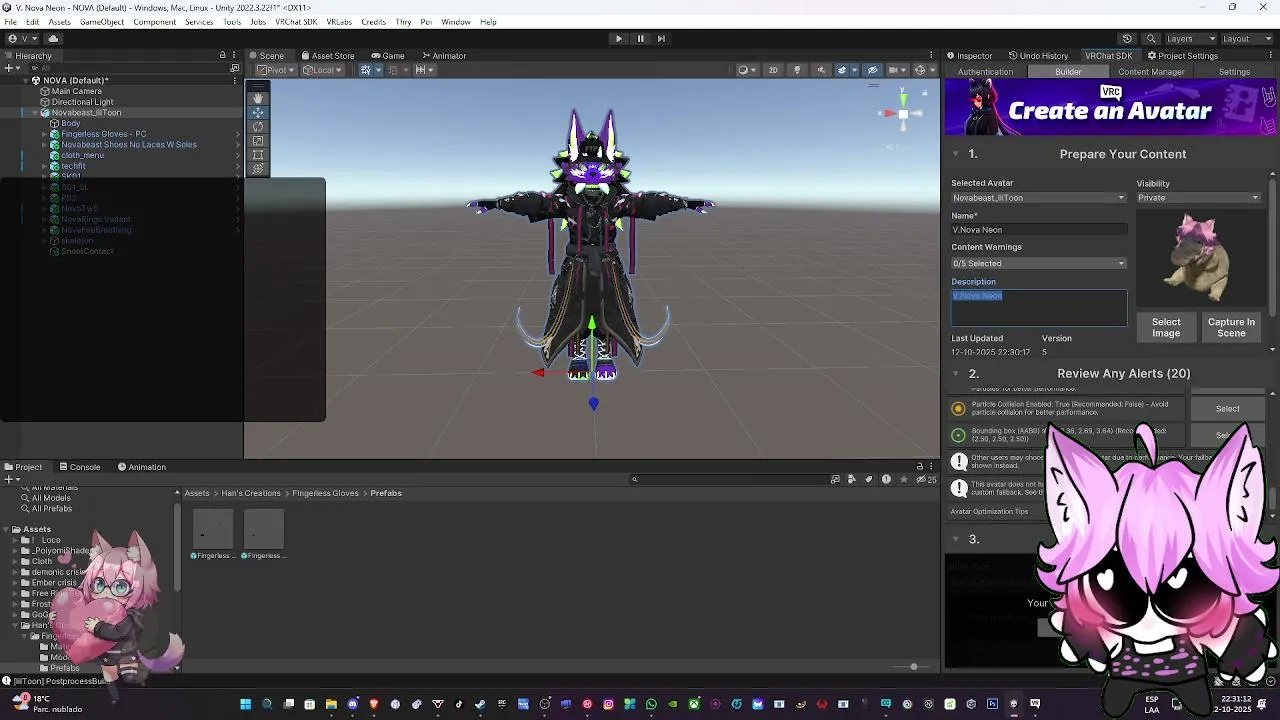This screenshot has width=1280, height=720.
Task: Select the Rotate tool
Action: (258, 126)
